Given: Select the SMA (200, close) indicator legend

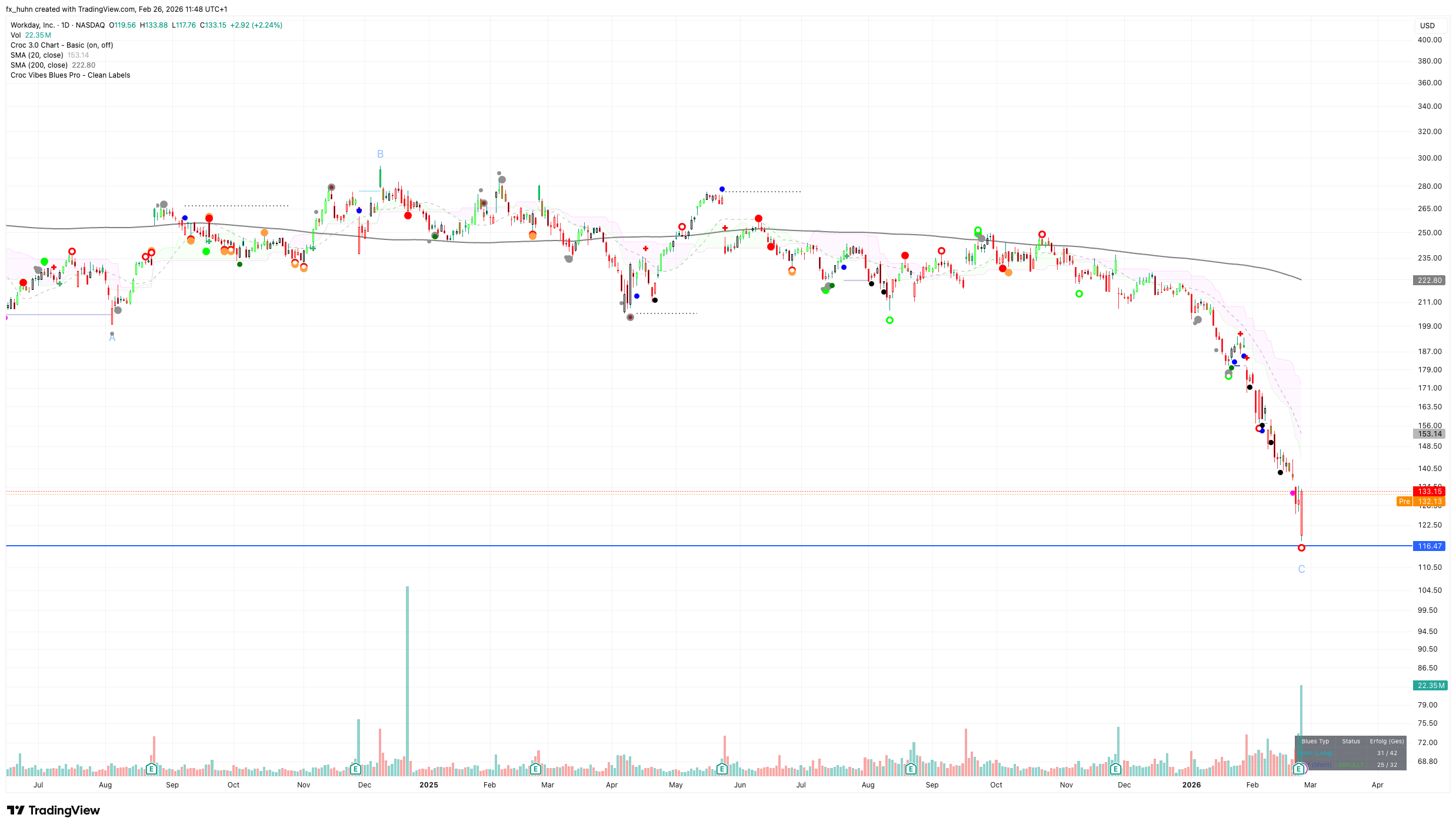Looking at the screenshot, I should (39, 65).
